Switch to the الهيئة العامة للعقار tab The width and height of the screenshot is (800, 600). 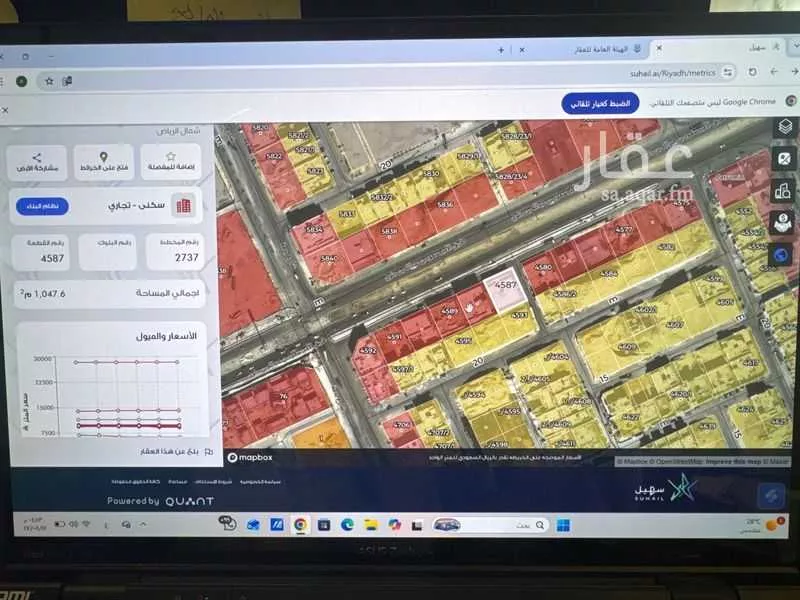tap(611, 47)
